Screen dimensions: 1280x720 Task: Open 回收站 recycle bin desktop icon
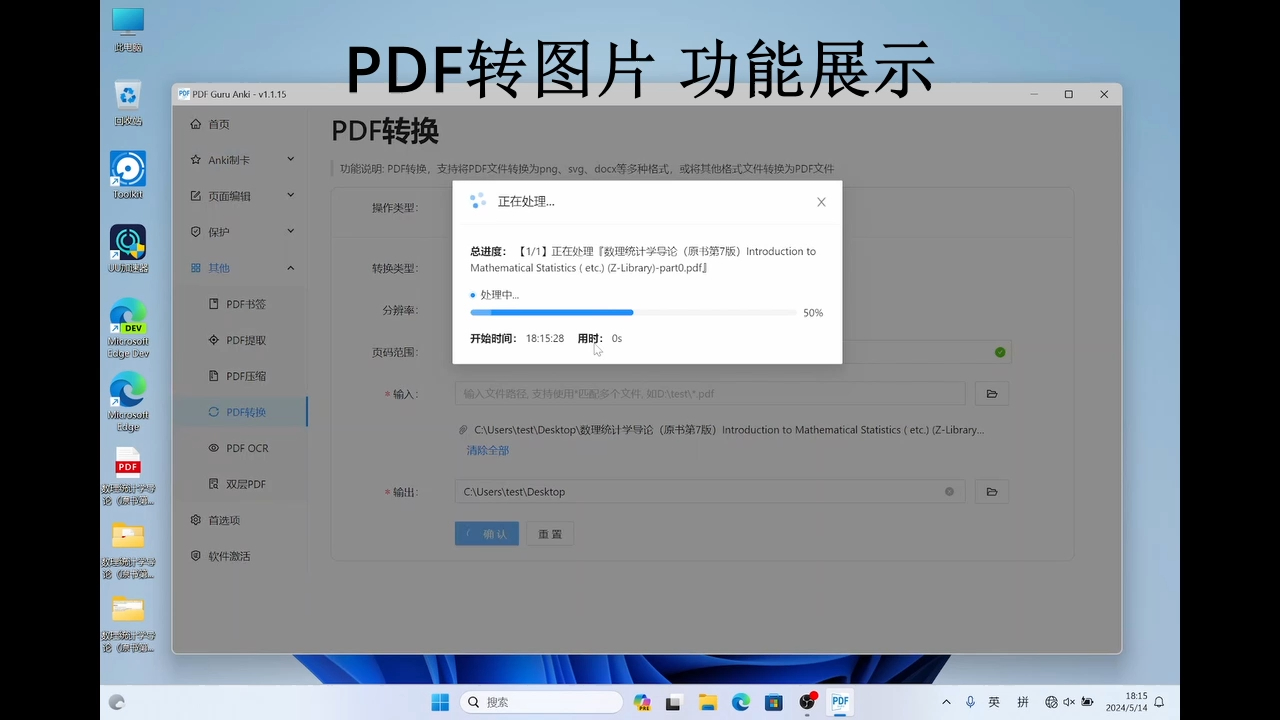[128, 103]
